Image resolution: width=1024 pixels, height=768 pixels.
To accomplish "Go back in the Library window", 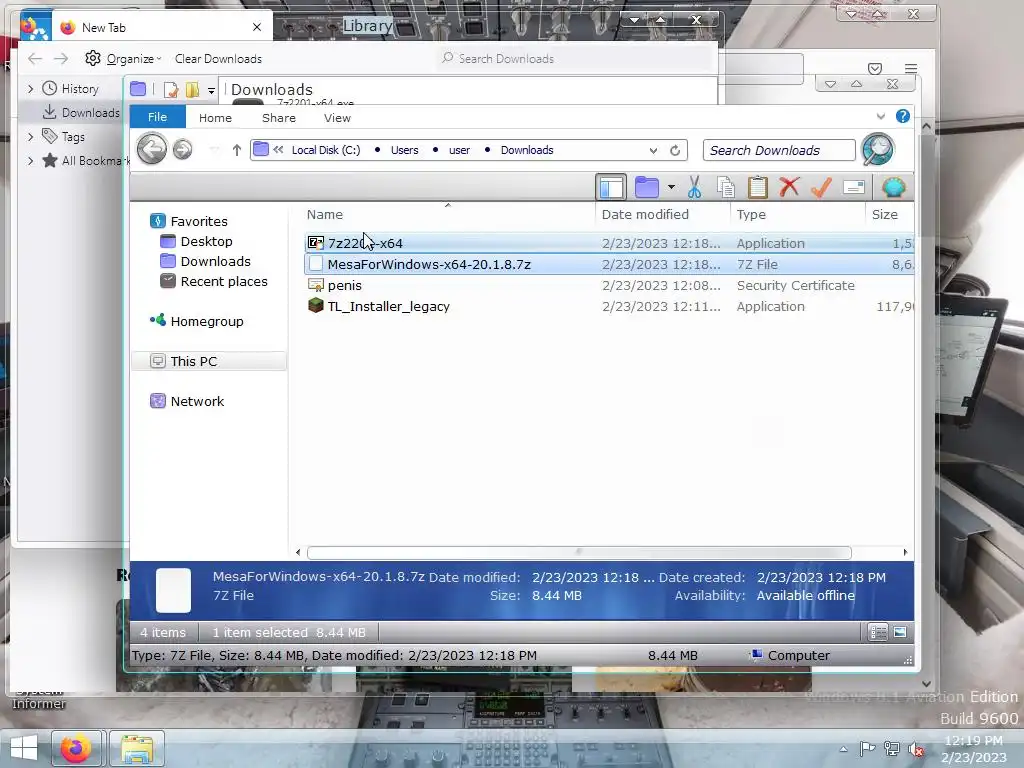I will pos(35,59).
